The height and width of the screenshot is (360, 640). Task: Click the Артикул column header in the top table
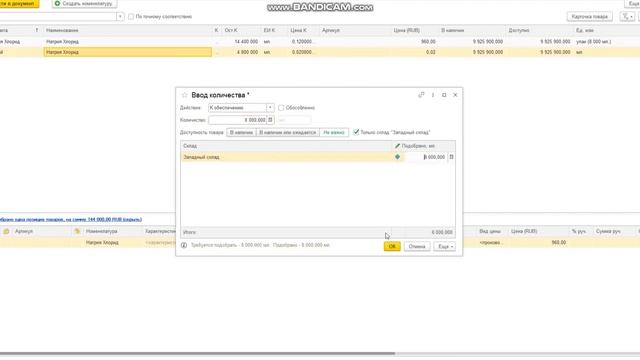355,31
